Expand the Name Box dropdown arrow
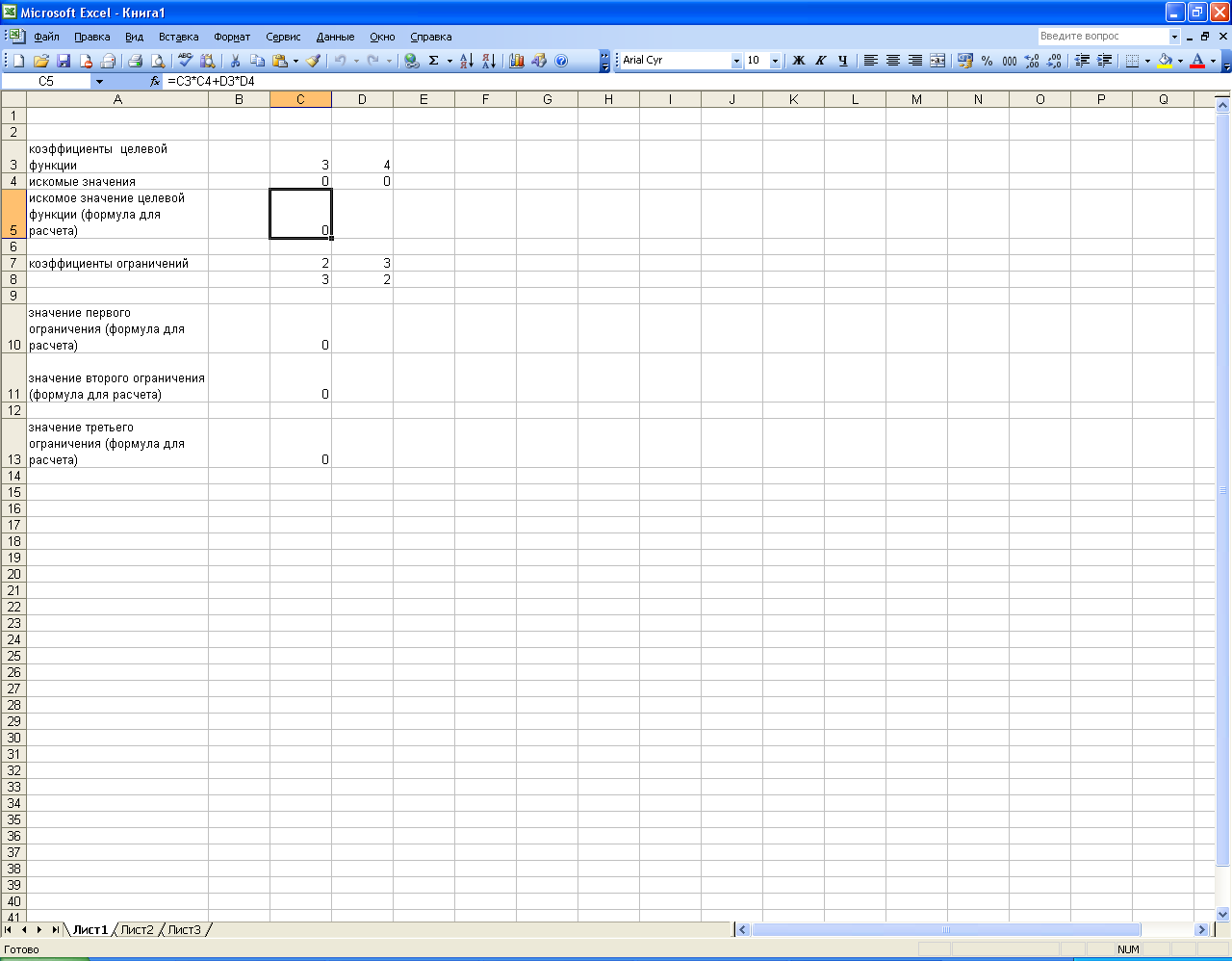 (x=99, y=82)
